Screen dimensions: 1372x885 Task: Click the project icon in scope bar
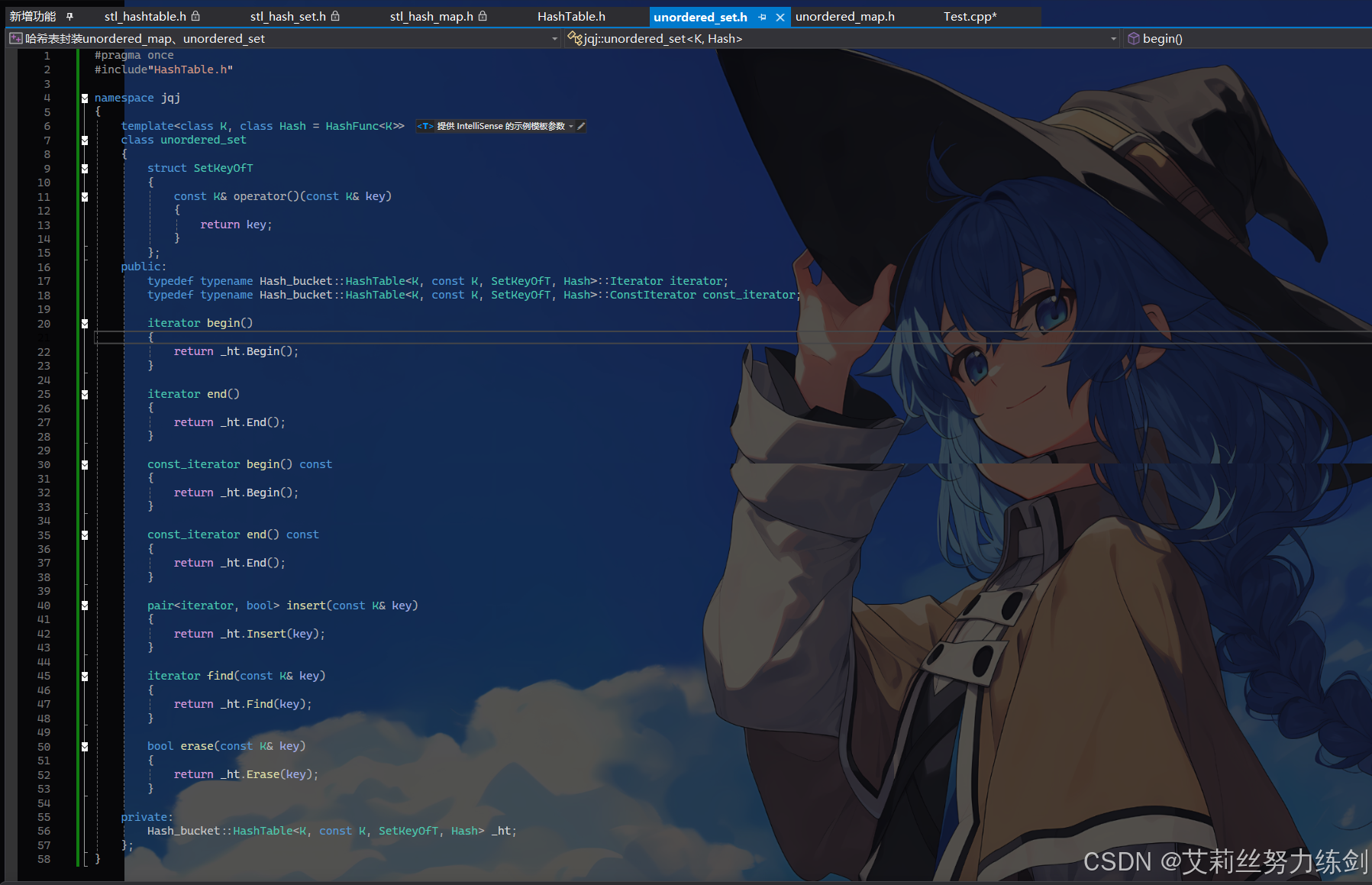click(15, 38)
